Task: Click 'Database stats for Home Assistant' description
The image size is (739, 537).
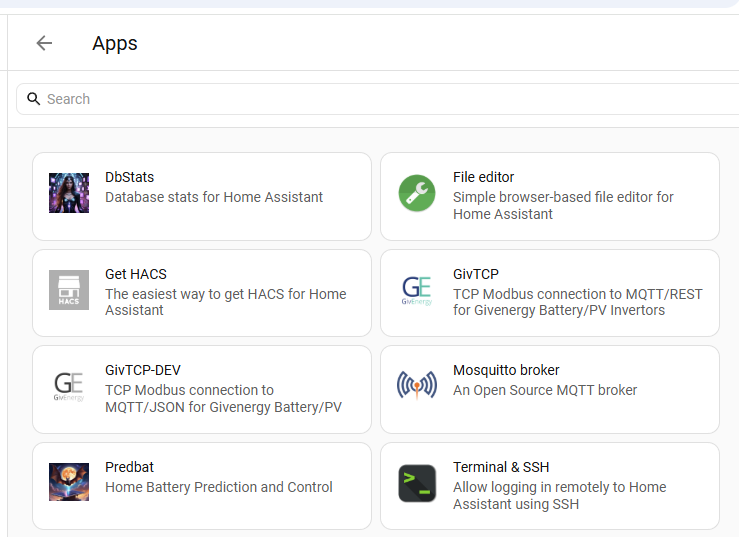Action: [x=214, y=197]
